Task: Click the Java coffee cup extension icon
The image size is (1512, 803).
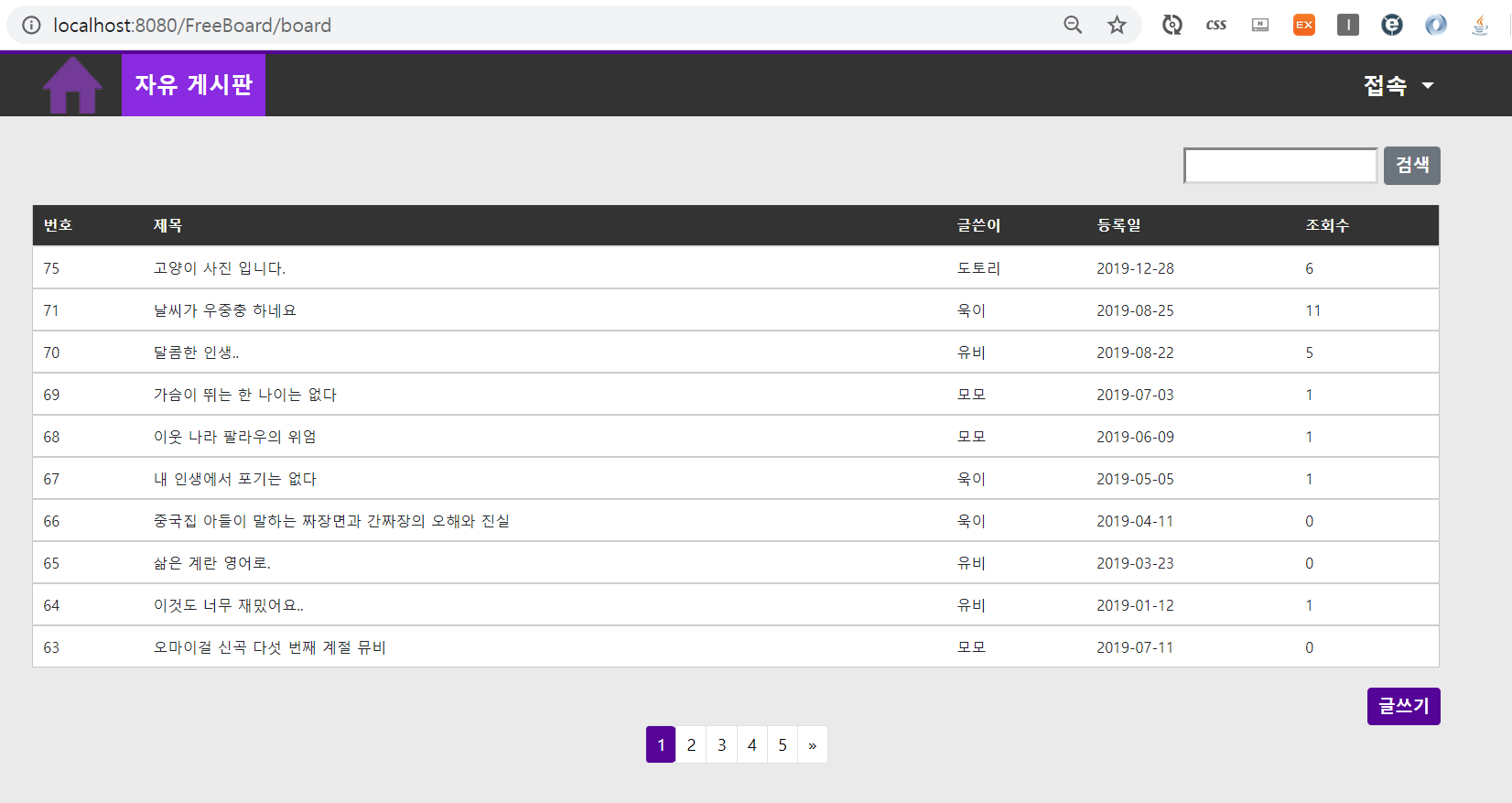Action: click(x=1480, y=25)
